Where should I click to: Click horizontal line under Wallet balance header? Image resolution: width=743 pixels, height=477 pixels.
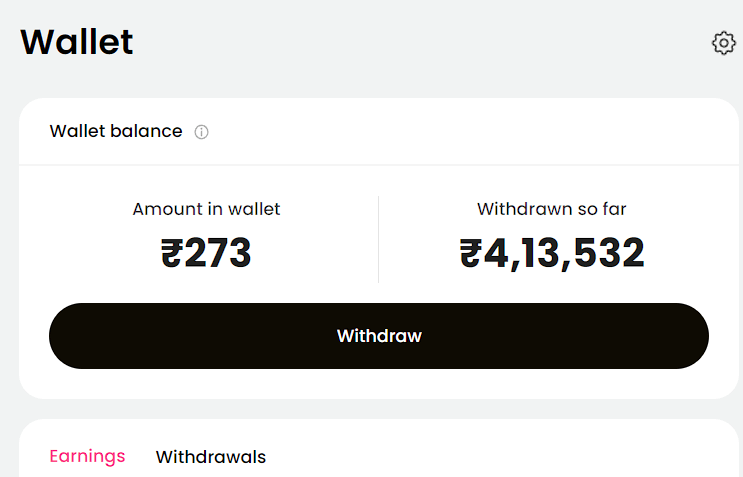[378, 165]
